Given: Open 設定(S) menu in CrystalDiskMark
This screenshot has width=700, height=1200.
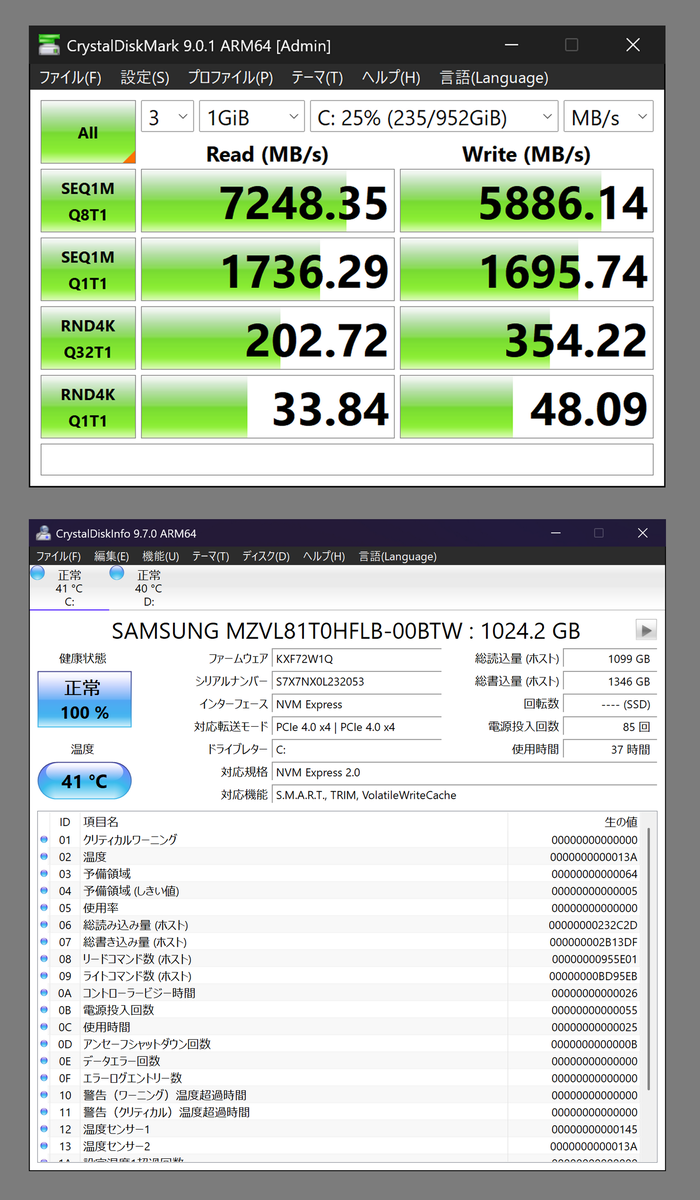Looking at the screenshot, I should click(145, 78).
